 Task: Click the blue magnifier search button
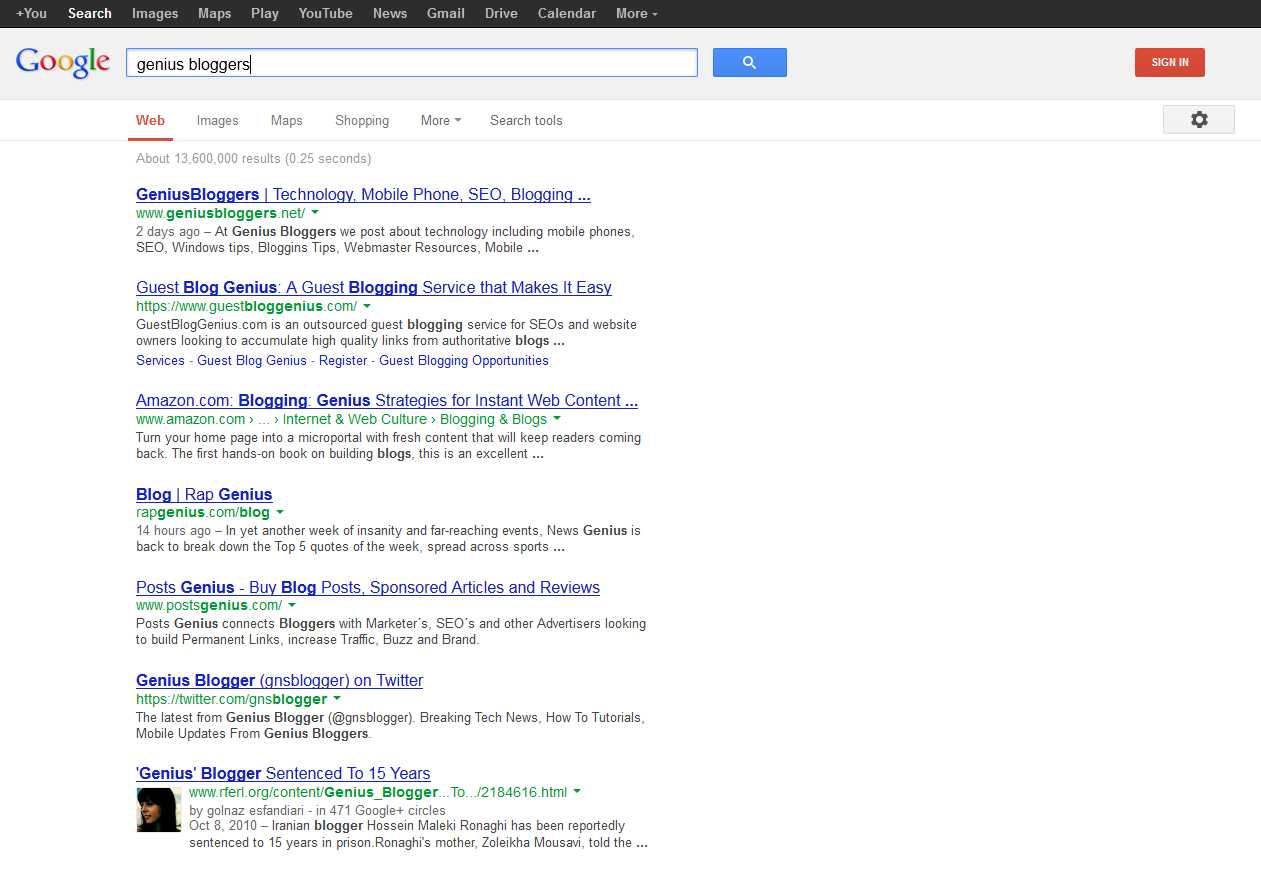pyautogui.click(x=750, y=62)
